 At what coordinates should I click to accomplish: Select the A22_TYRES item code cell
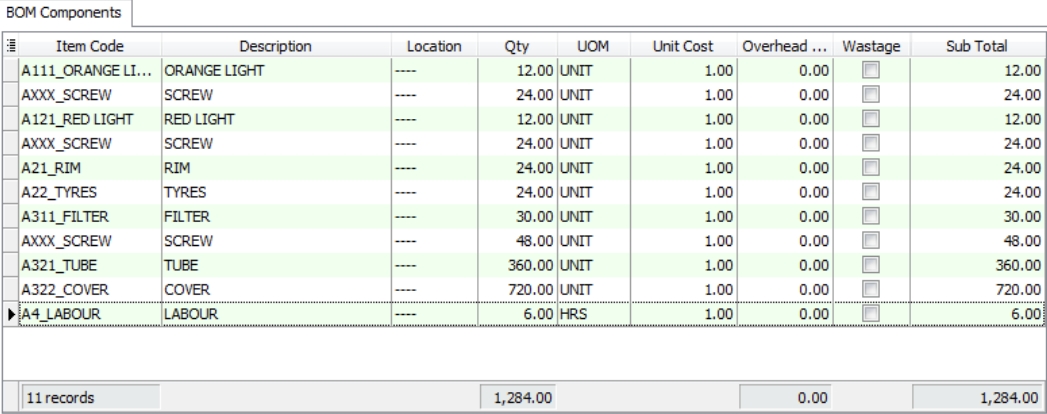click(90, 193)
